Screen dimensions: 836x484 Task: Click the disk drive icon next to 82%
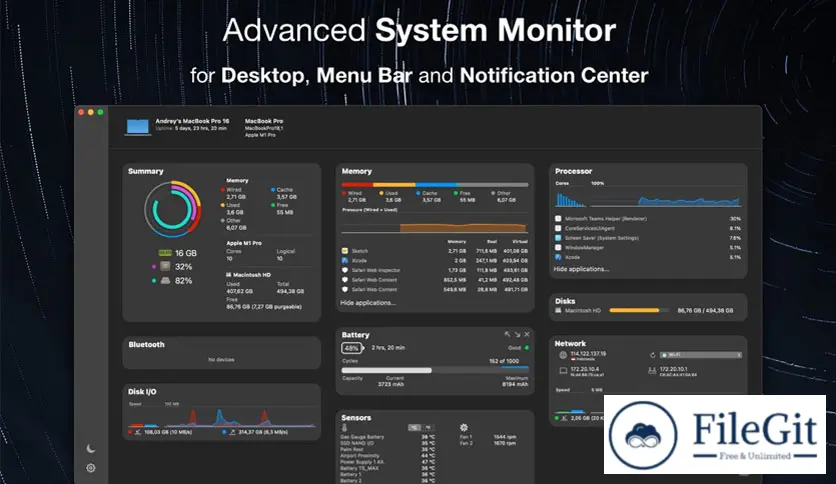[165, 280]
